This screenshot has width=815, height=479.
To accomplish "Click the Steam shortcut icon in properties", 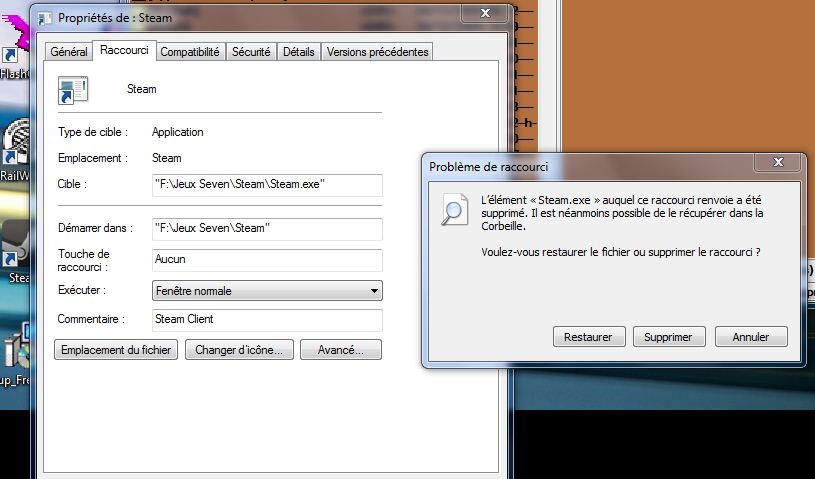I will click(x=73, y=90).
